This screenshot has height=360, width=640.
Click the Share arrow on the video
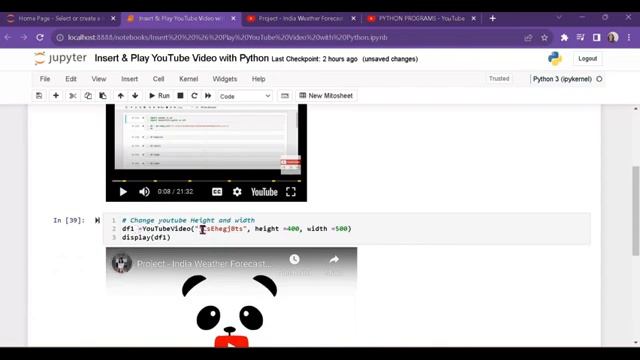click(334, 259)
